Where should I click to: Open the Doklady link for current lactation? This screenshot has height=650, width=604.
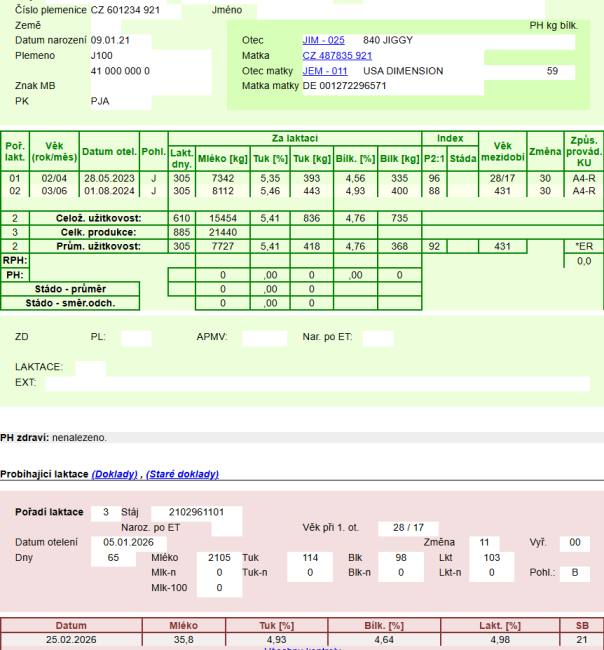[115, 474]
